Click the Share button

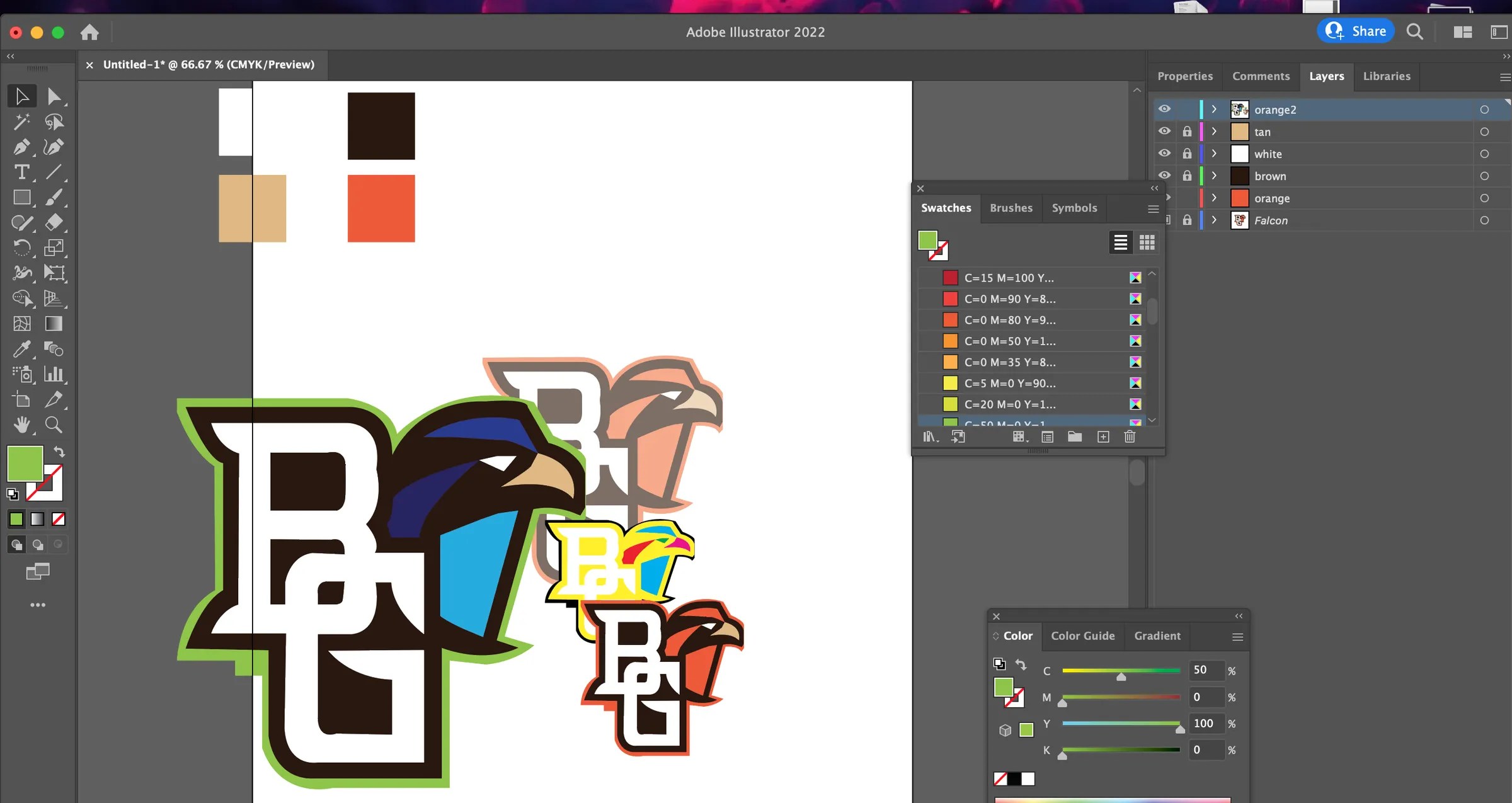1356,30
